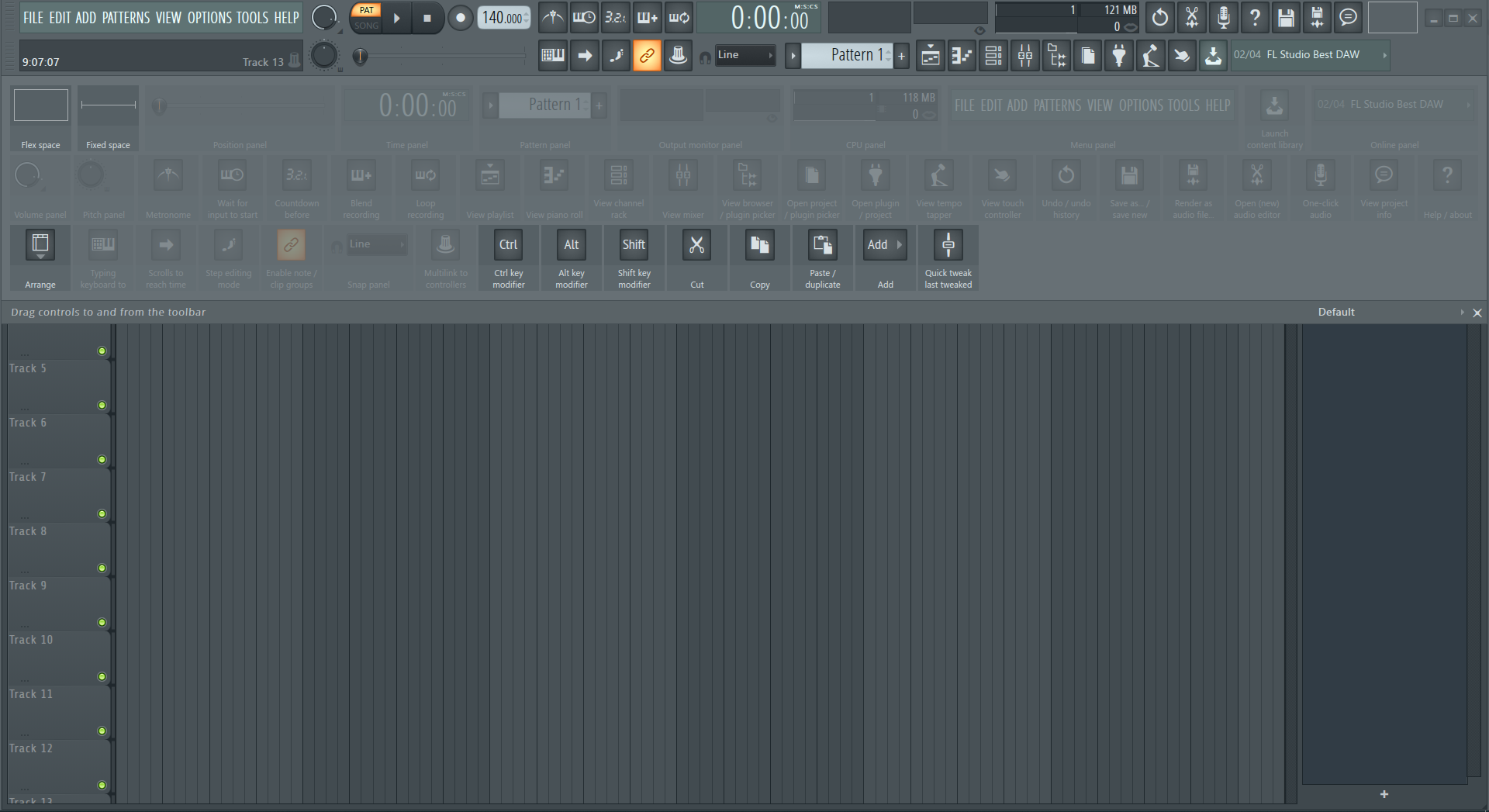The image size is (1489, 812).
Task: Close the toolbar editor with X
Action: tap(1477, 313)
